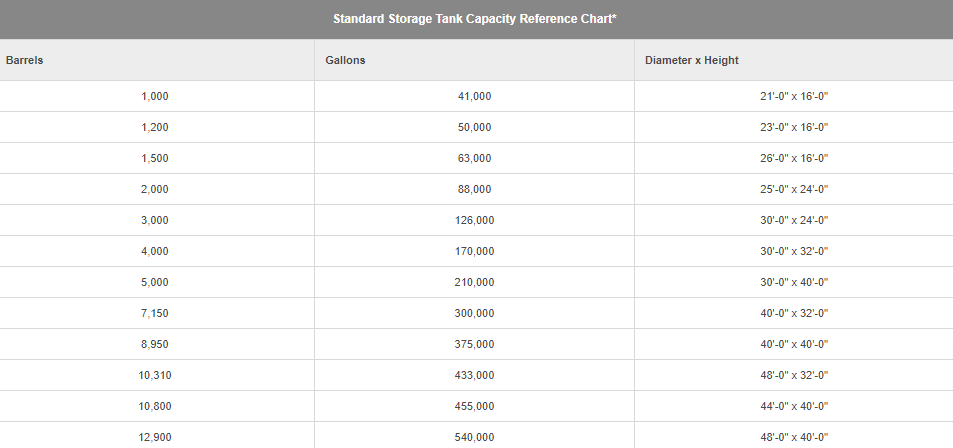Select the 1,200 barrels cell
953x448 pixels.
156,127
